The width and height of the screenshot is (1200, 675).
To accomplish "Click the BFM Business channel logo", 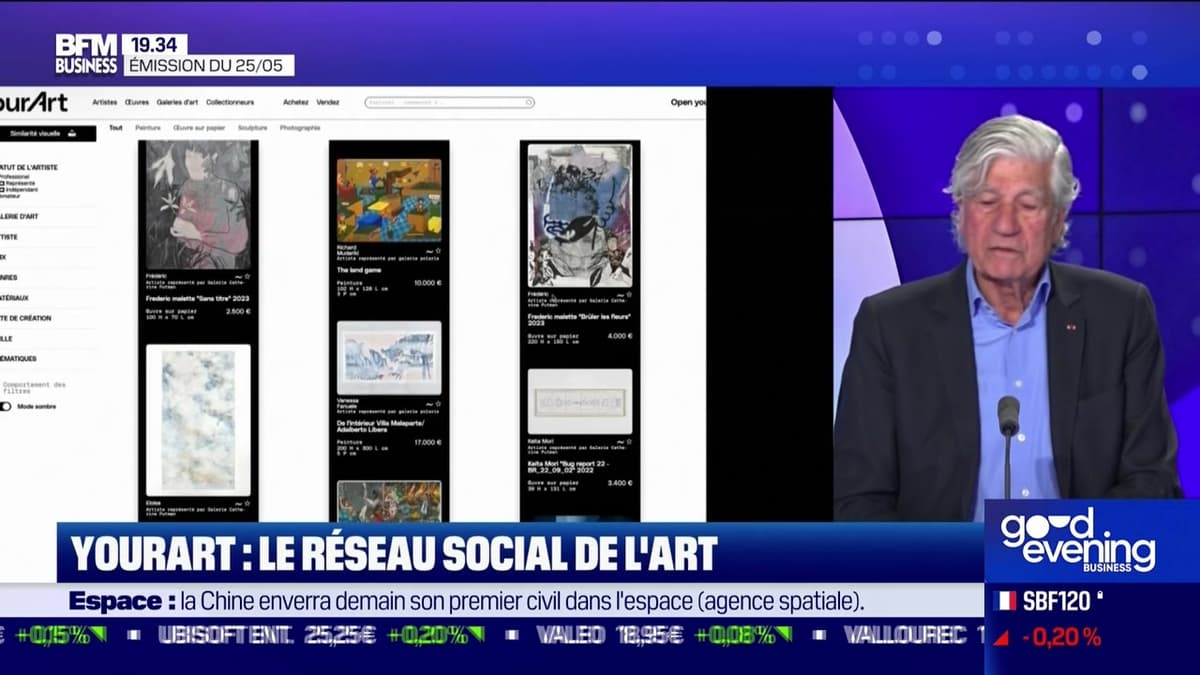I will click(x=86, y=54).
